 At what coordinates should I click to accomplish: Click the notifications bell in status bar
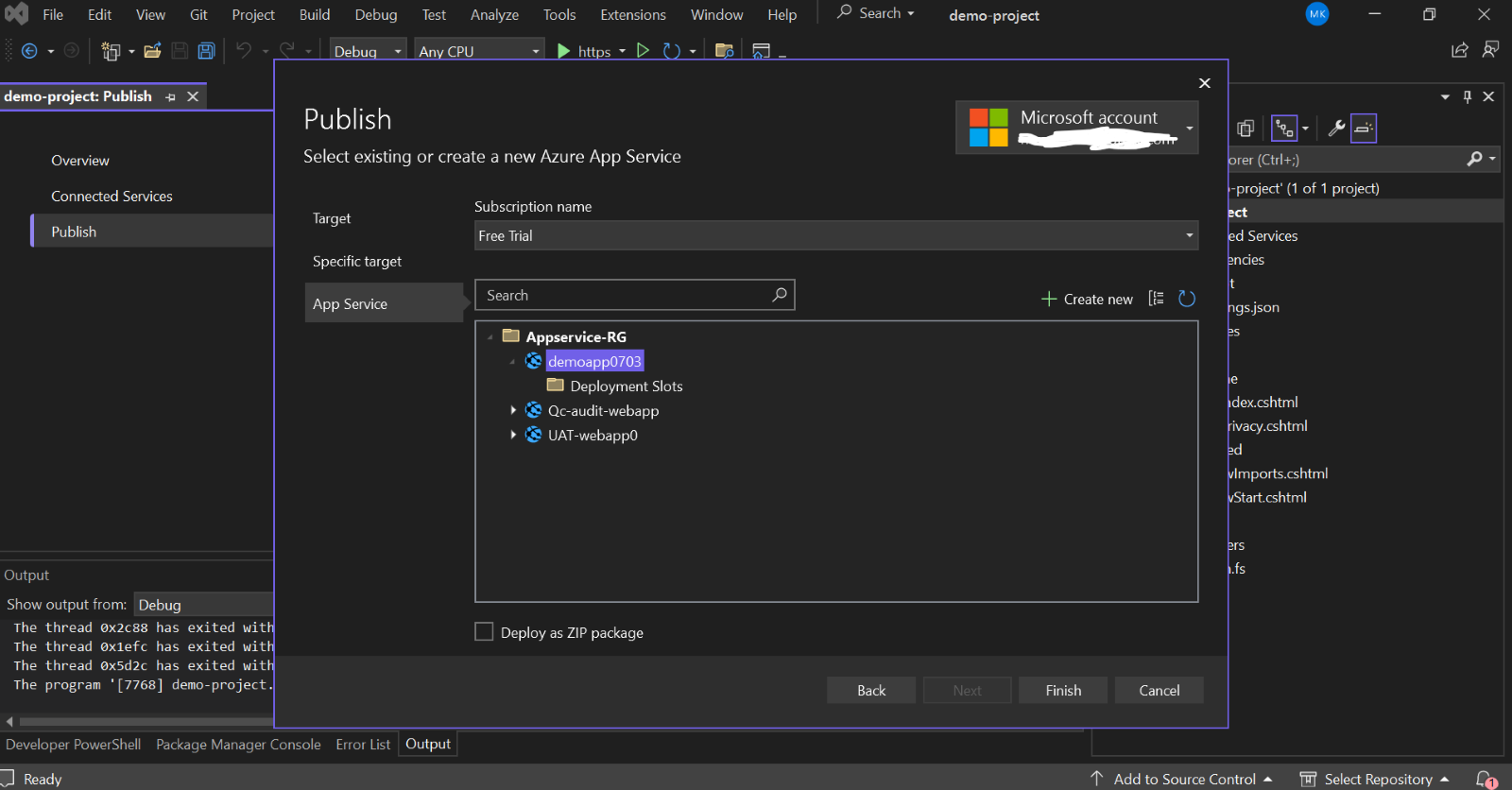(1486, 780)
